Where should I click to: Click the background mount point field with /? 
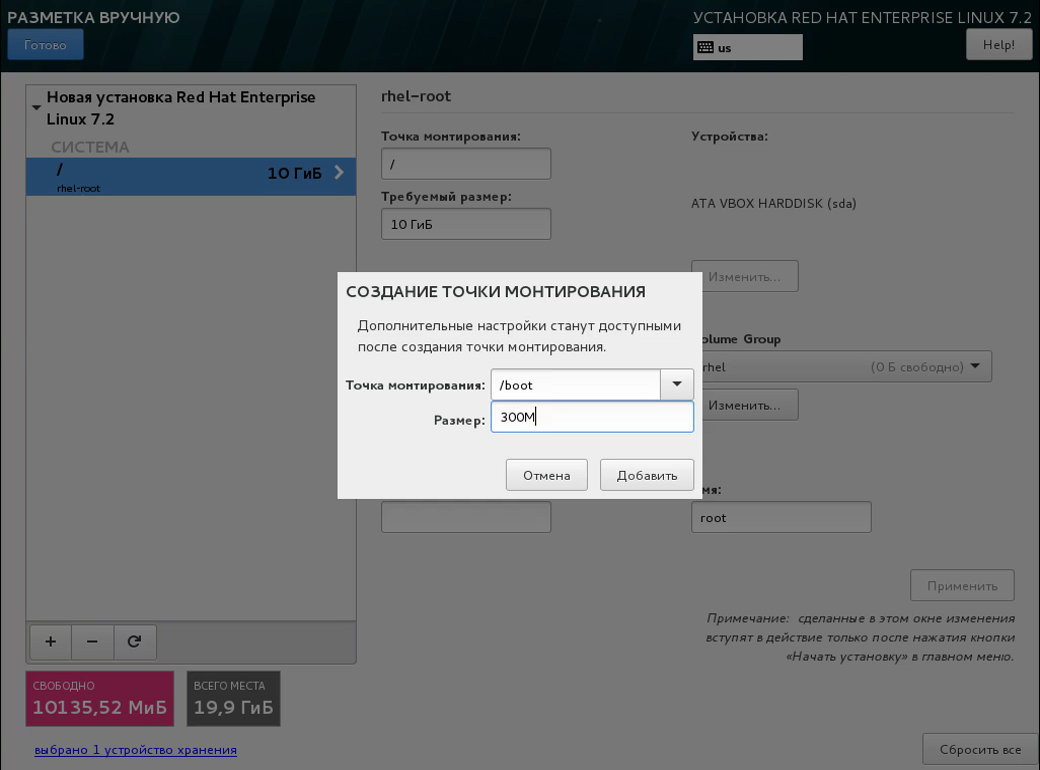(x=466, y=164)
